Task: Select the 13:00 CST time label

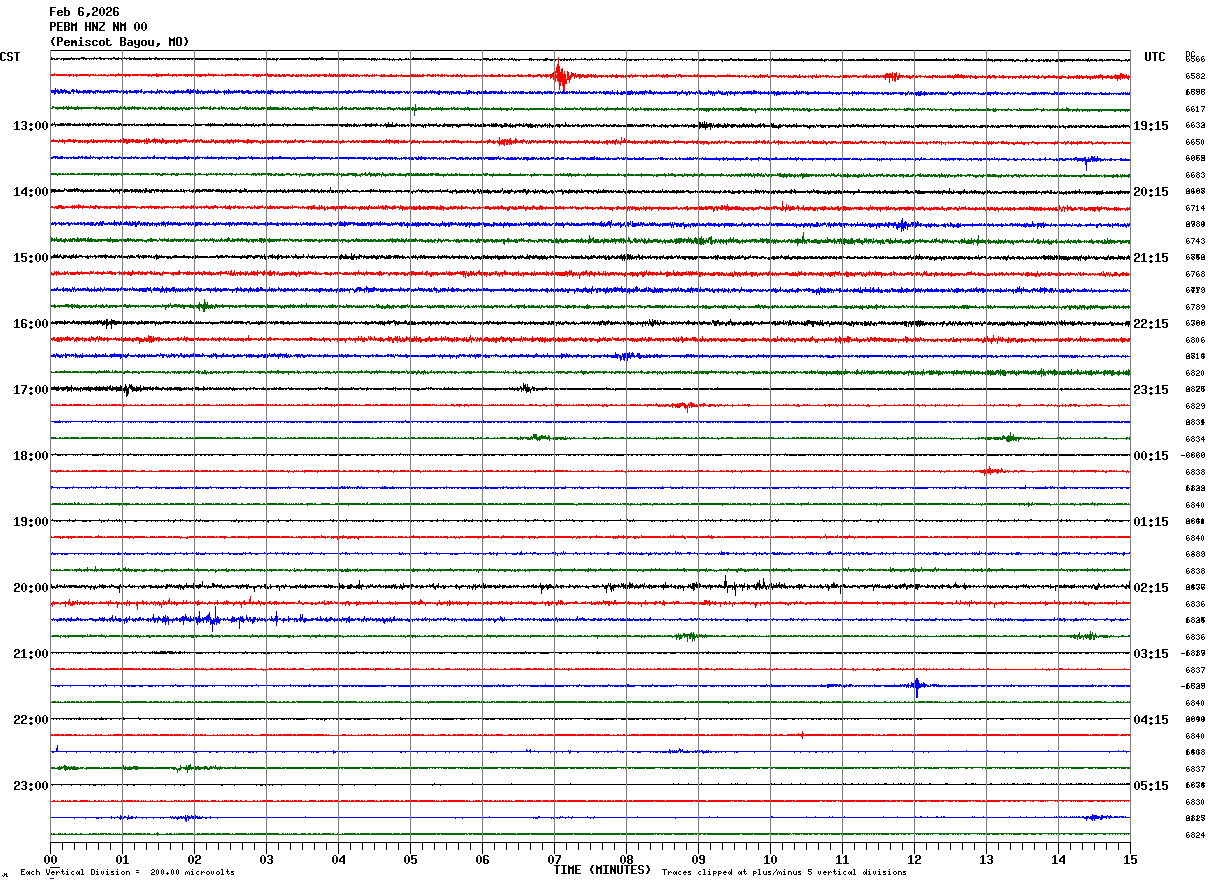Action: [30, 126]
